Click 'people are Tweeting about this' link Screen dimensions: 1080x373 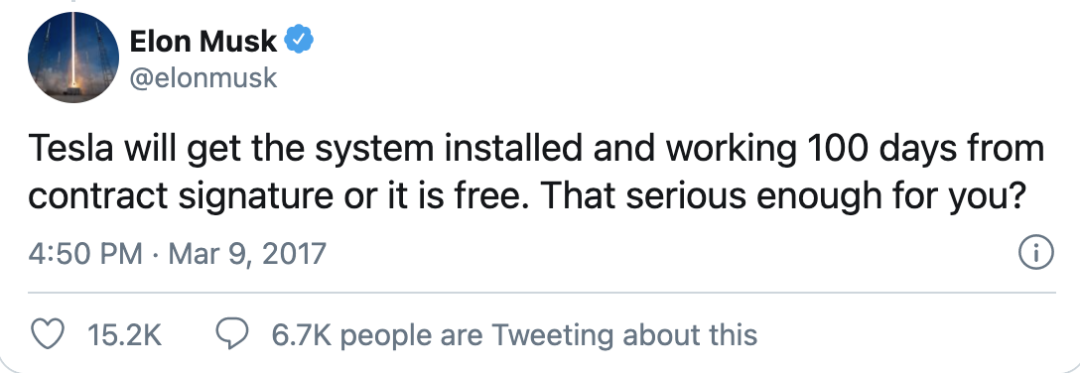coord(548,335)
